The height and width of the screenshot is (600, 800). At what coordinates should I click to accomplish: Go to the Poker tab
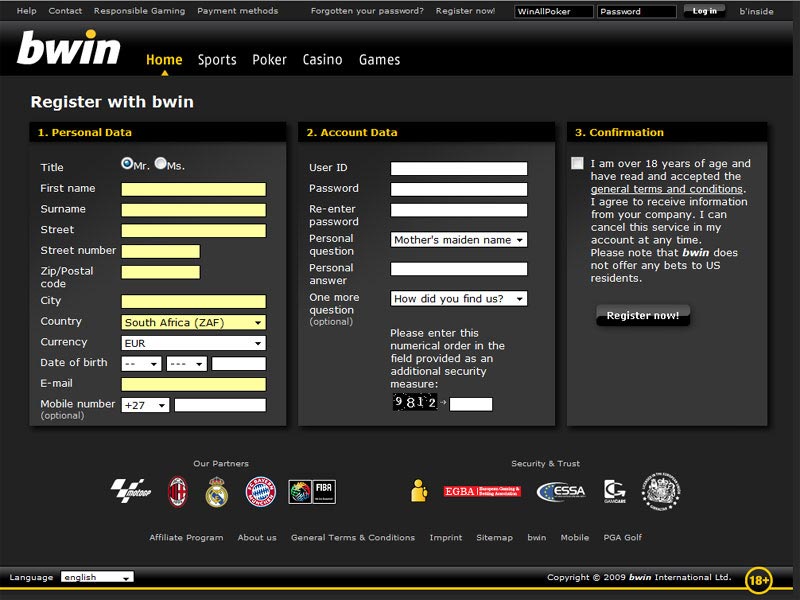coord(269,60)
